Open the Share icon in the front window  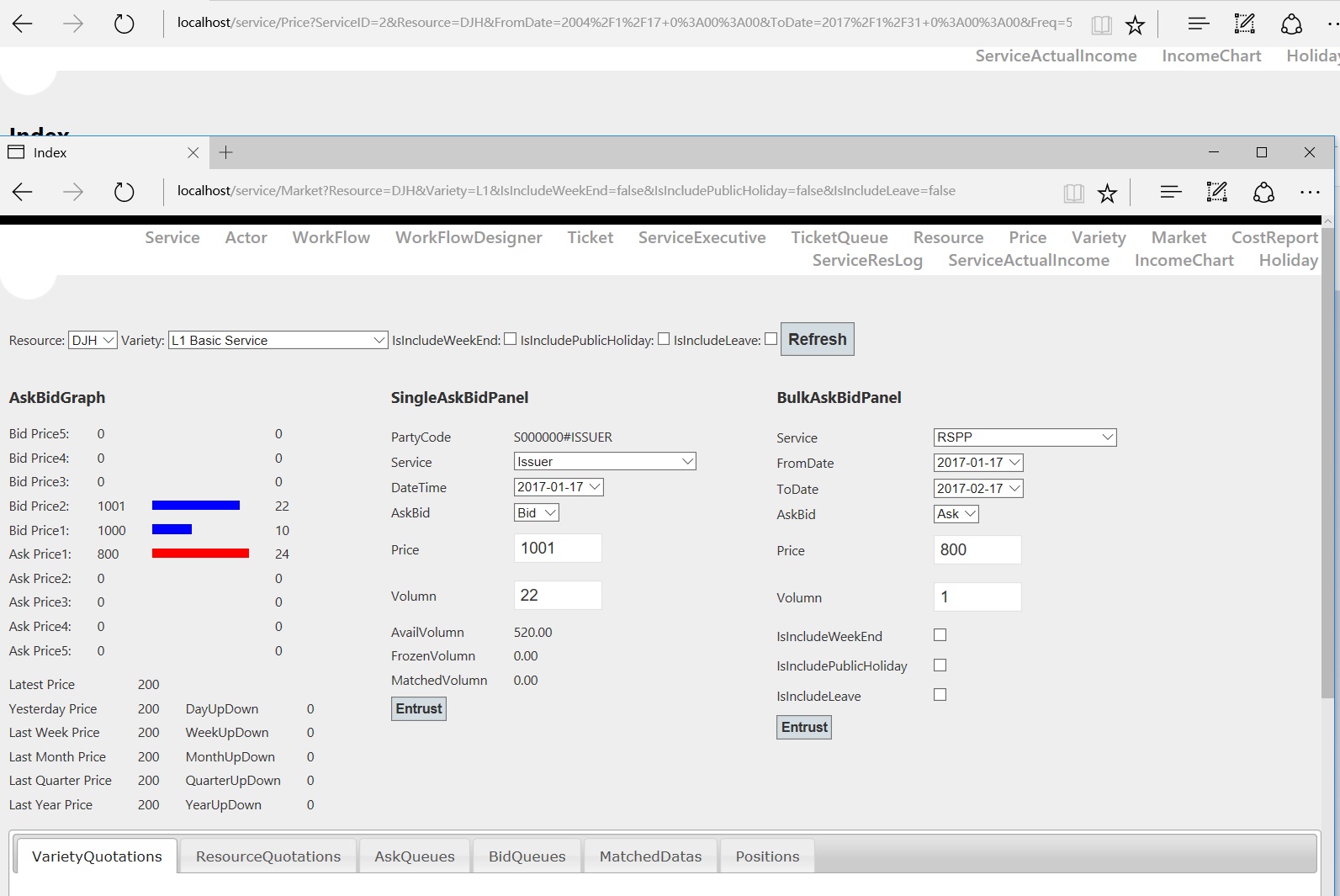point(1263,192)
